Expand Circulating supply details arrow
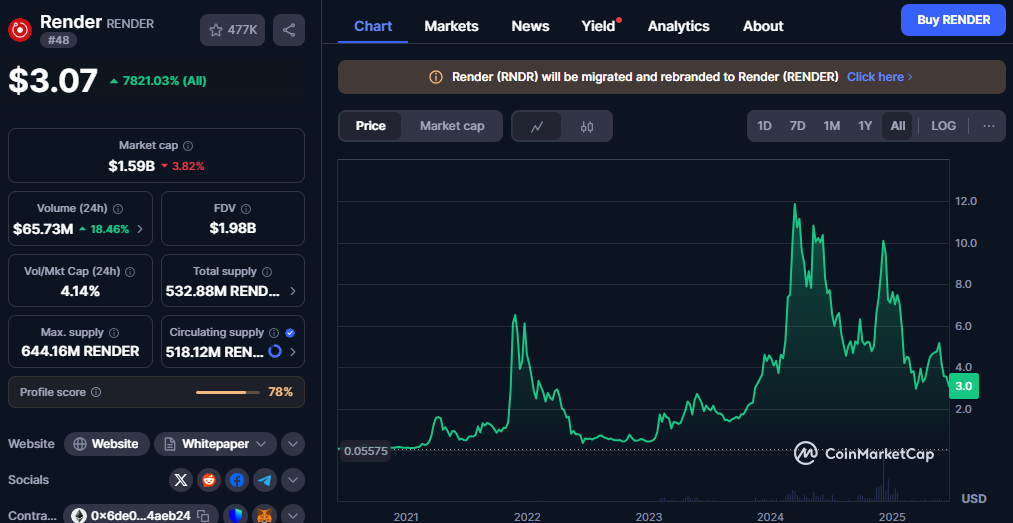The height and width of the screenshot is (523, 1013). pos(293,352)
